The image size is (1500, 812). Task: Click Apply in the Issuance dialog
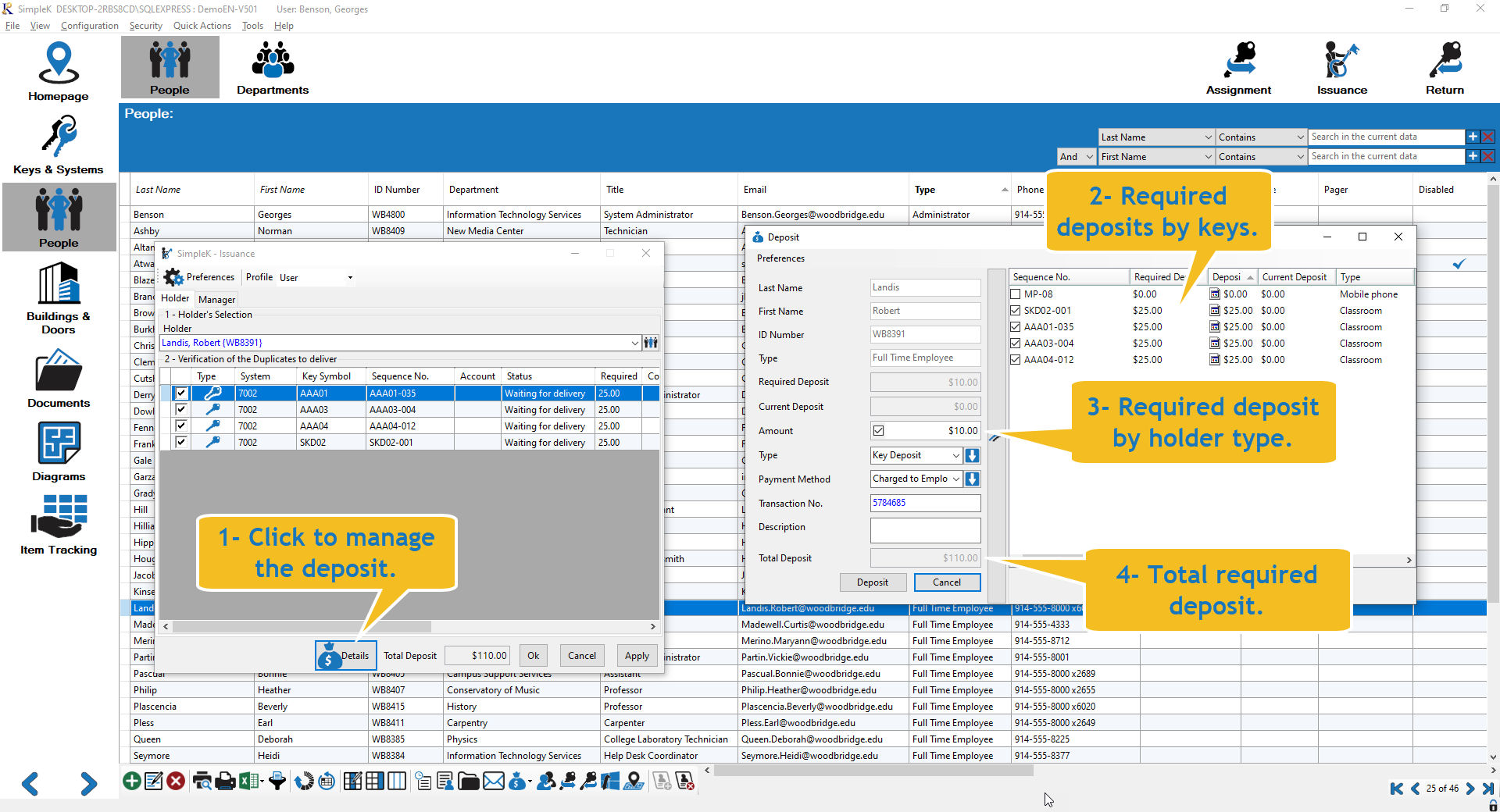(637, 656)
